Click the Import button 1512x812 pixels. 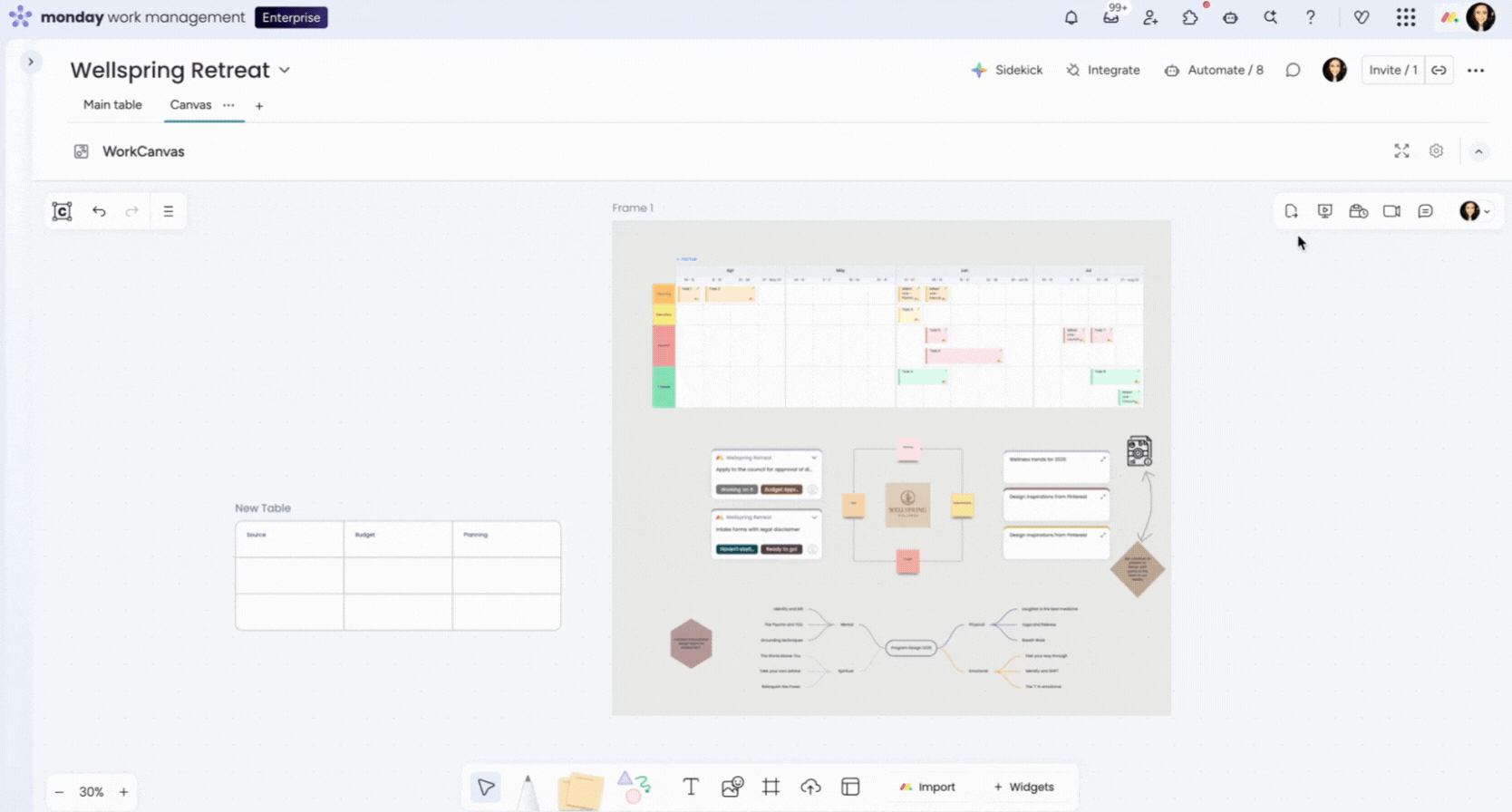tap(926, 787)
